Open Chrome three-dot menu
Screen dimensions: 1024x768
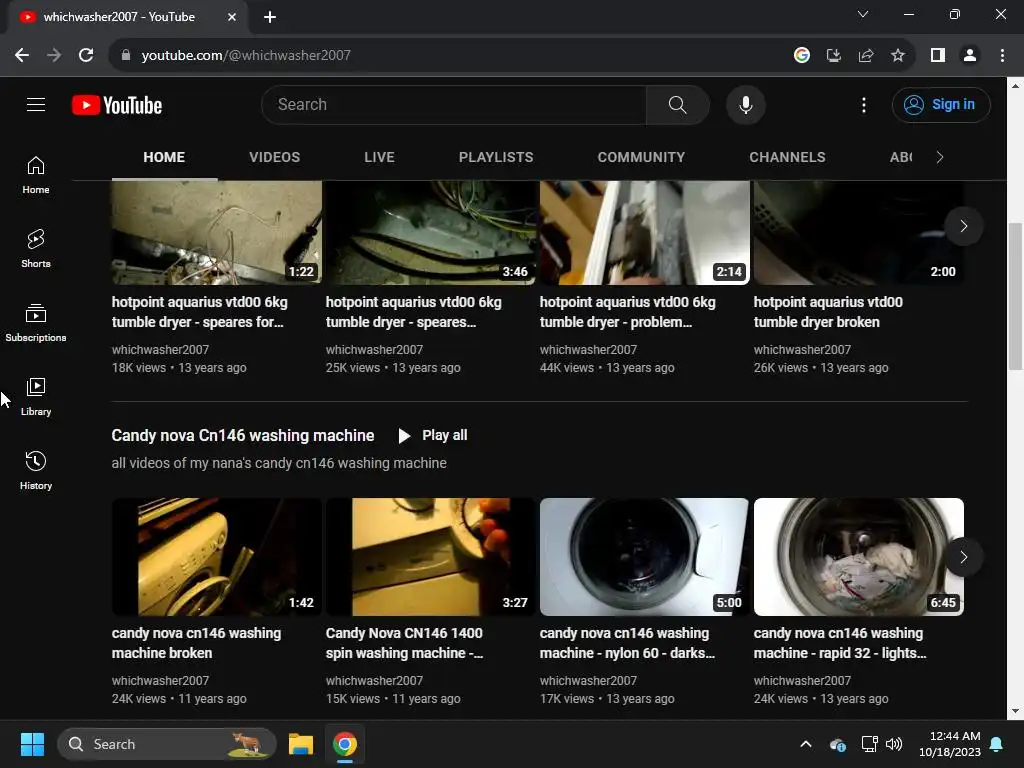point(1002,56)
